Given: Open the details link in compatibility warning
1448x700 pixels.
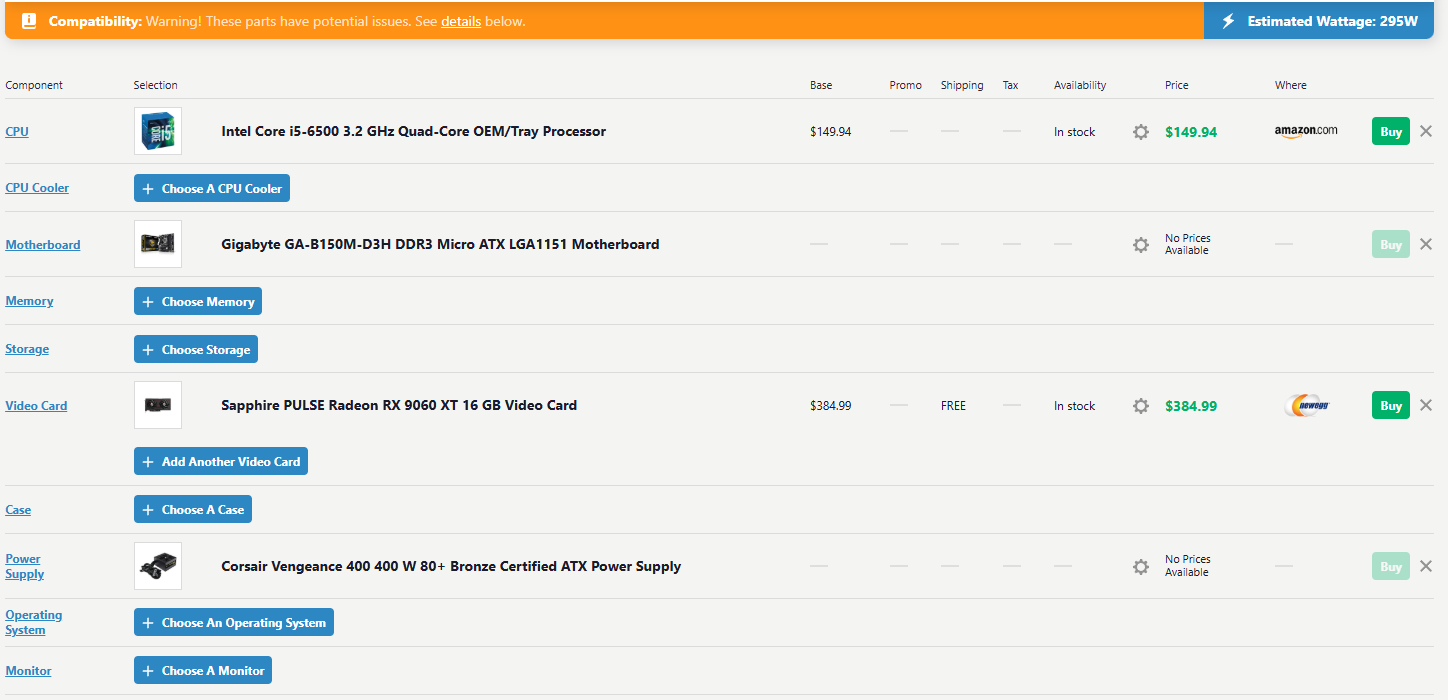Looking at the screenshot, I should click(x=461, y=21).
